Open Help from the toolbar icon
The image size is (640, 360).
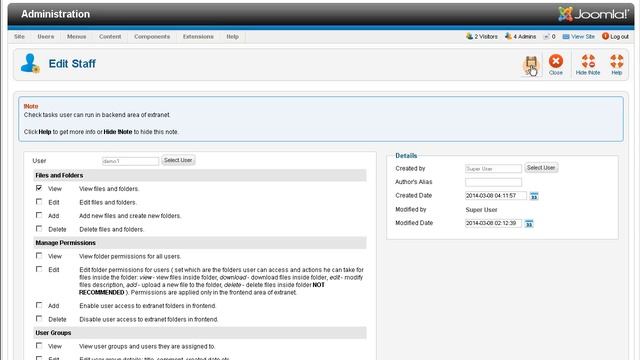click(616, 64)
